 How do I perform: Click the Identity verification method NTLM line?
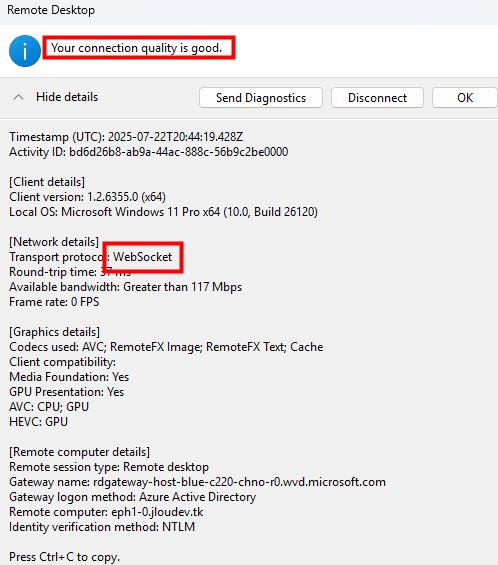point(102,527)
